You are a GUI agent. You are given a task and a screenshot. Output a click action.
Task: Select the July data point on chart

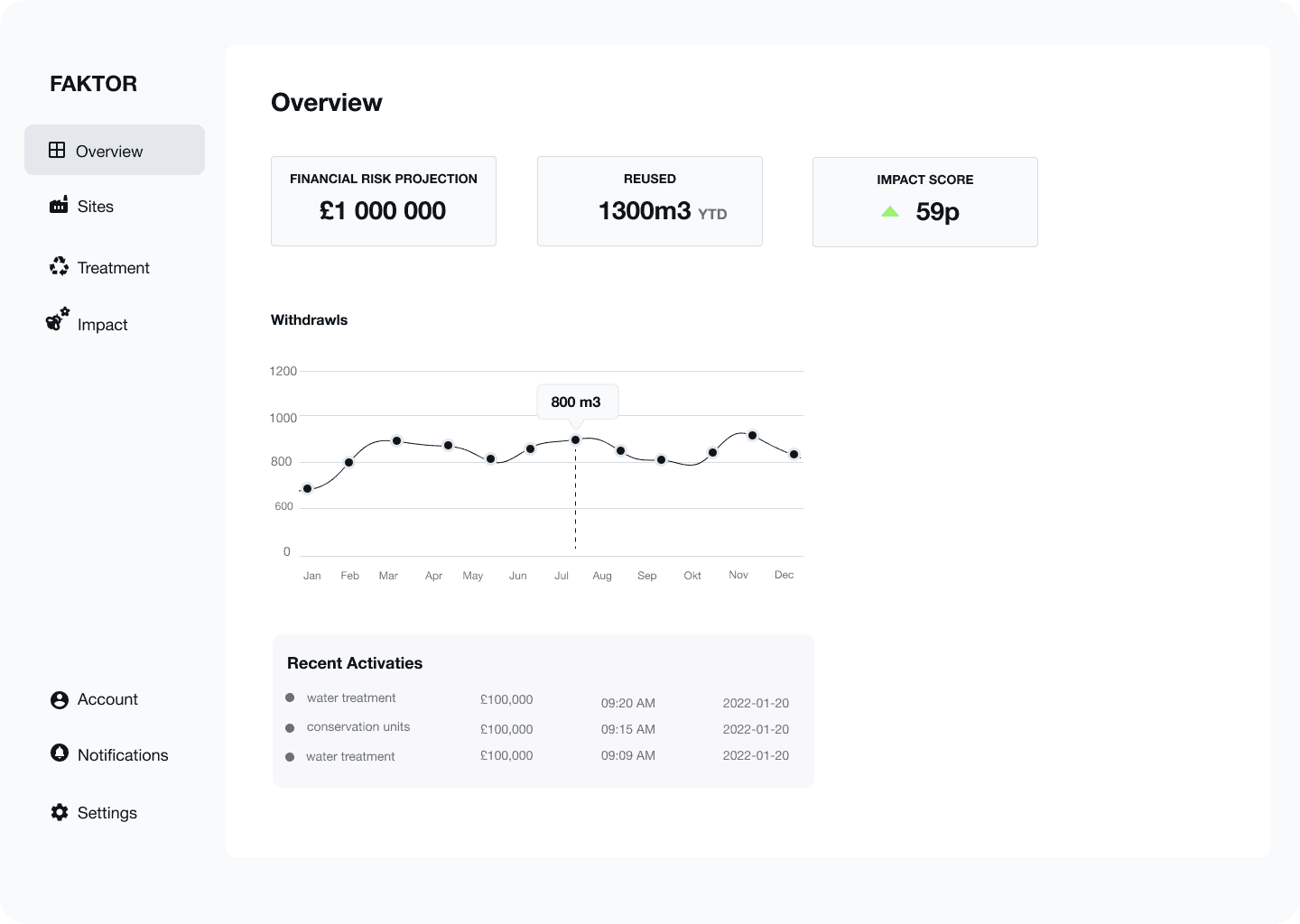(x=575, y=440)
